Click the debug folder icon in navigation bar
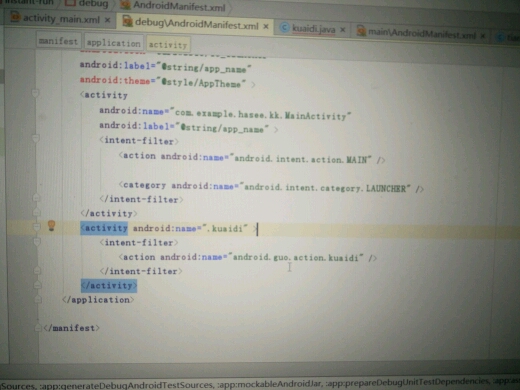 click(x=70, y=3)
